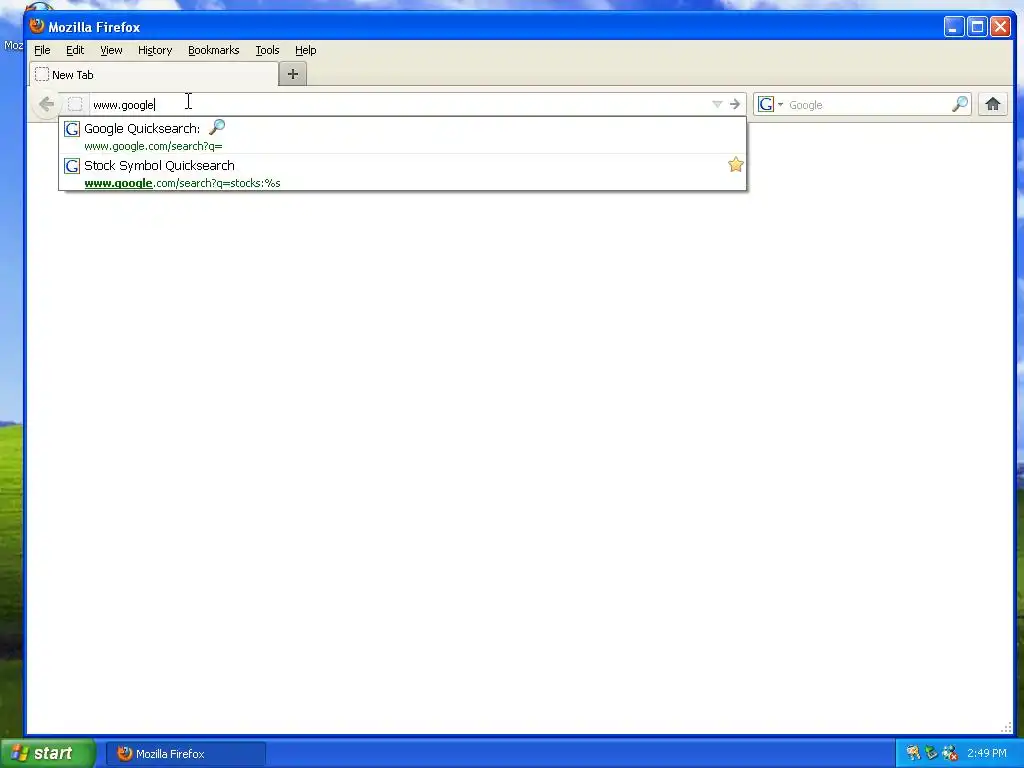Click magnifier icon next to Google Quicksearch
This screenshot has height=768, width=1024.
(217, 127)
